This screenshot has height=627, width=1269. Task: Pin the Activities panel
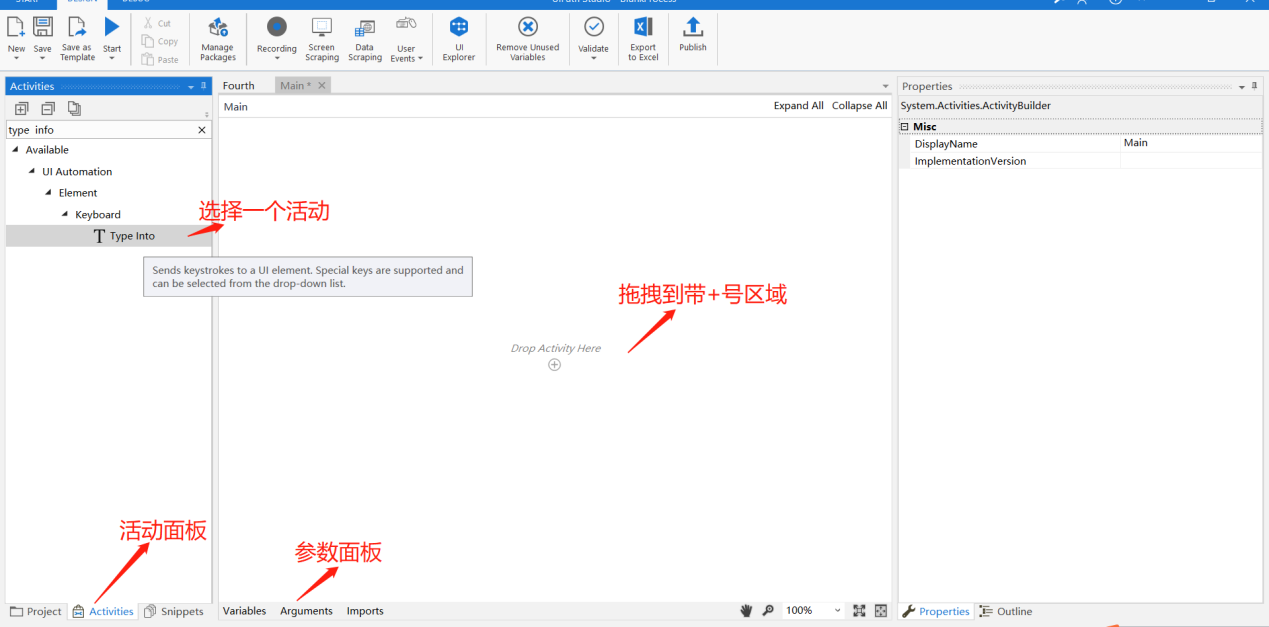pyautogui.click(x=205, y=86)
